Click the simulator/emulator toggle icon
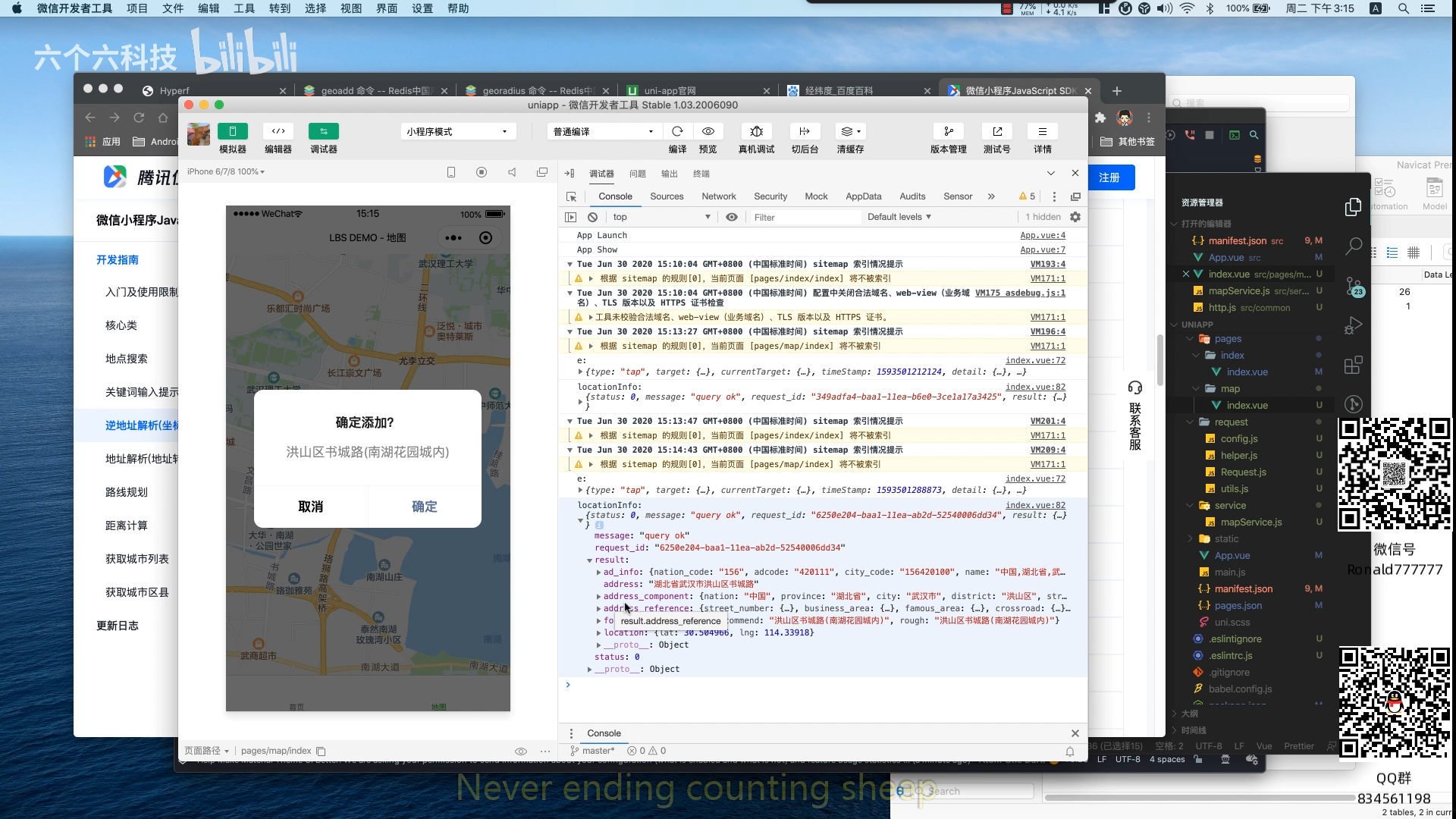 (231, 131)
